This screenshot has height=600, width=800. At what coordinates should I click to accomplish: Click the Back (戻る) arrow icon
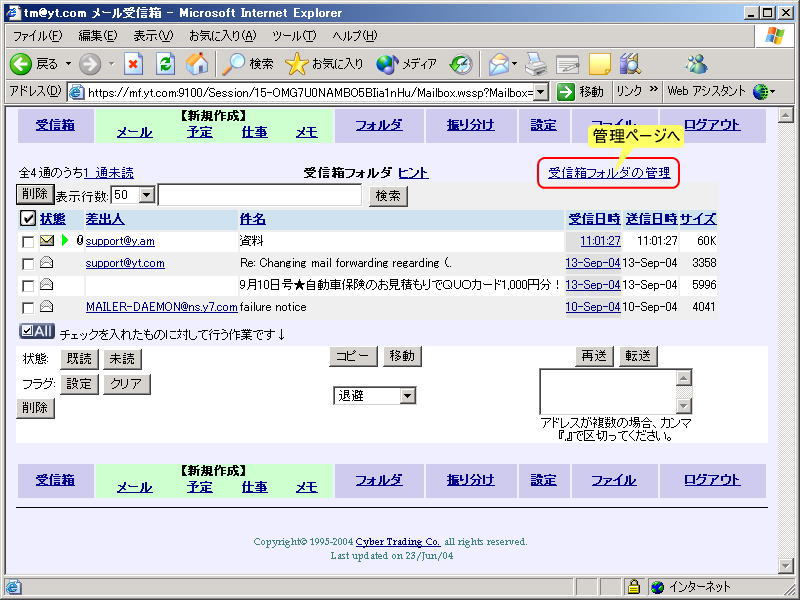click(x=21, y=64)
